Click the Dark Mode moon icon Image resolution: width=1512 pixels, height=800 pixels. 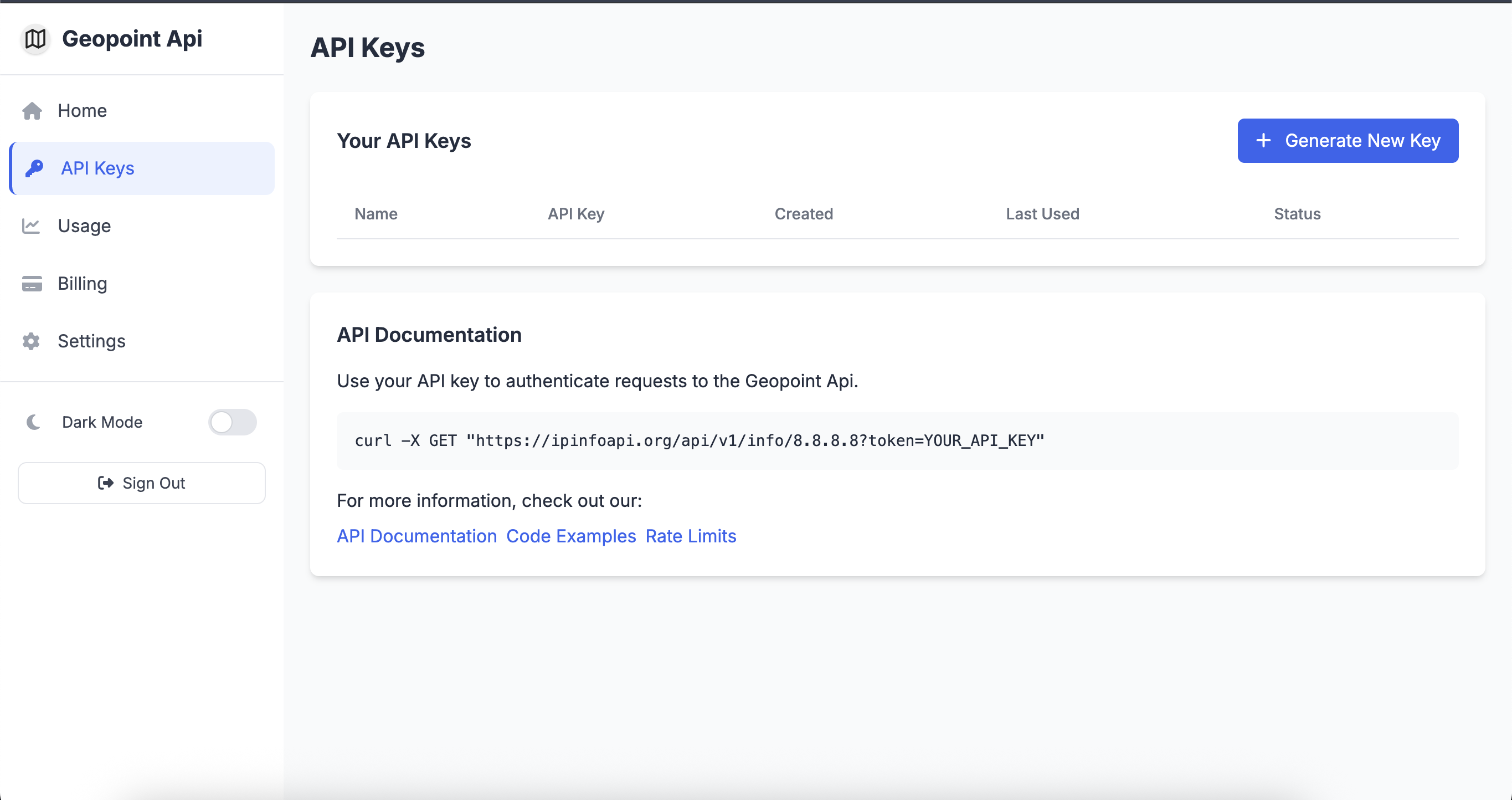33,422
